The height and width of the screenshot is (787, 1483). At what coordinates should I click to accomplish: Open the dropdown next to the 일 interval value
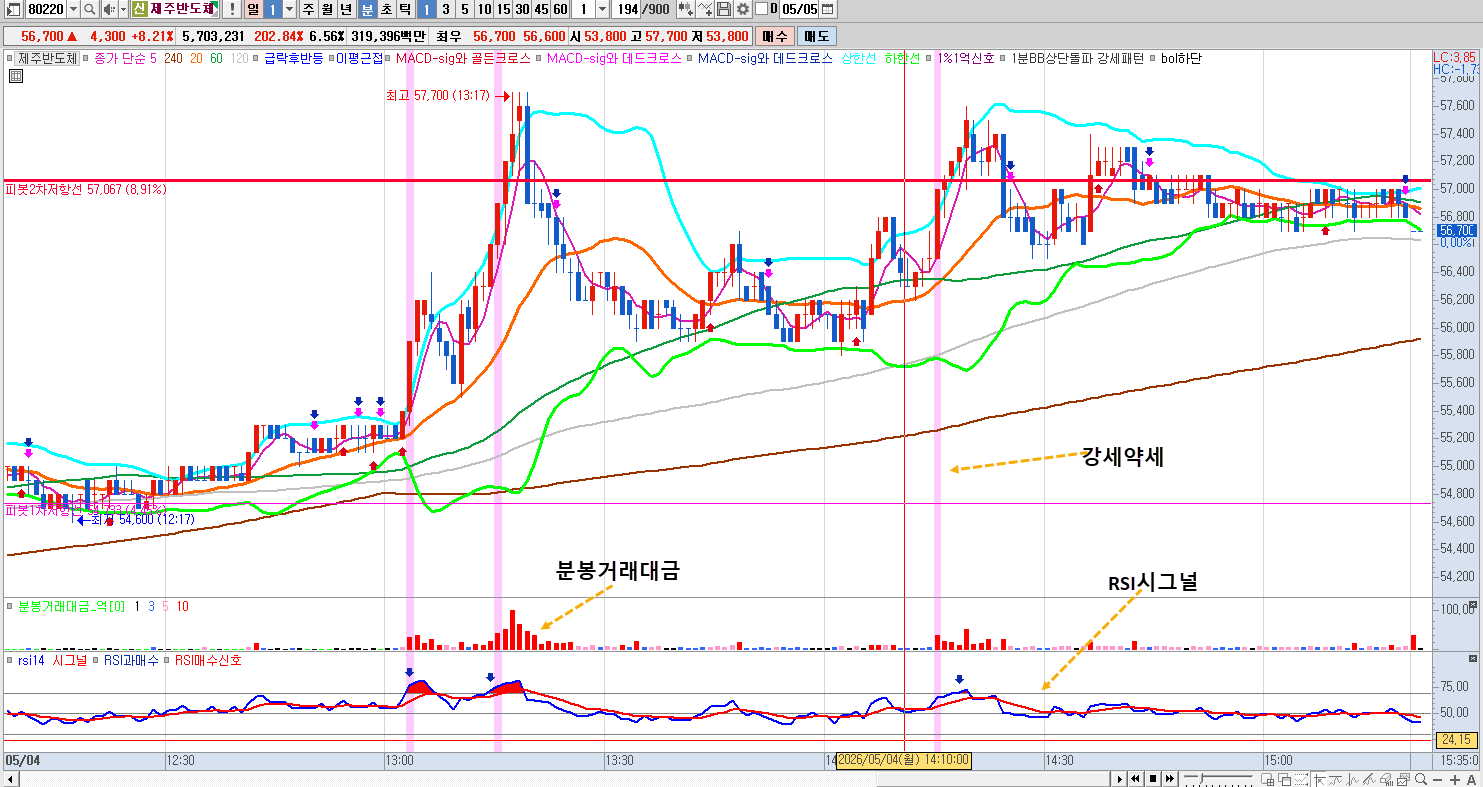[x=290, y=9]
